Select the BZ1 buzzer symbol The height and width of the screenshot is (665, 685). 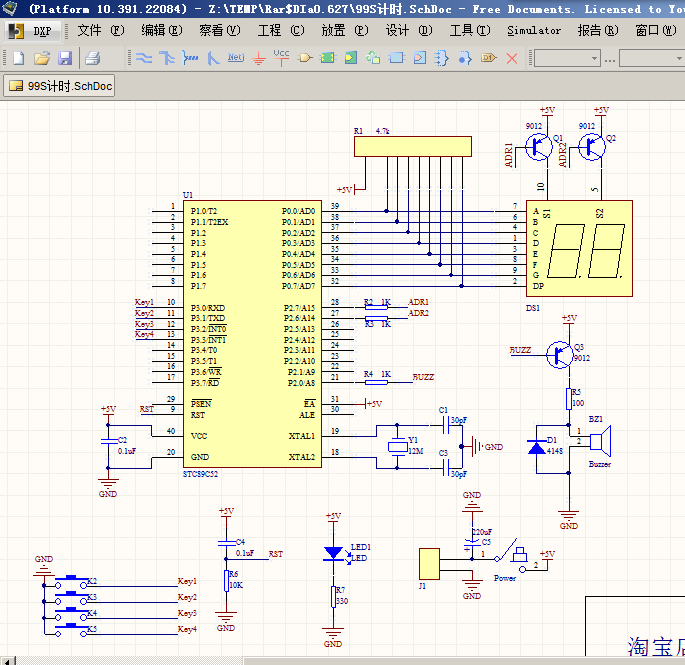pyautogui.click(x=600, y=441)
